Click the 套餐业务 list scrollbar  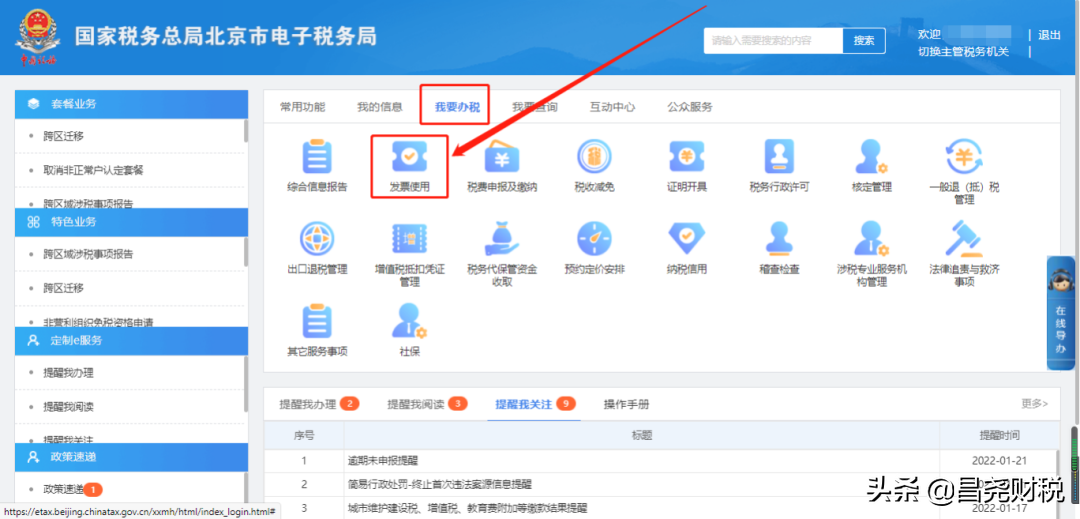coord(246,131)
